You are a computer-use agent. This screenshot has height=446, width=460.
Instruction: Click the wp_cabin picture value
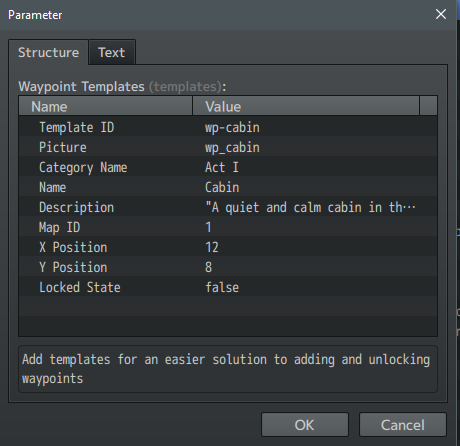[x=232, y=147]
